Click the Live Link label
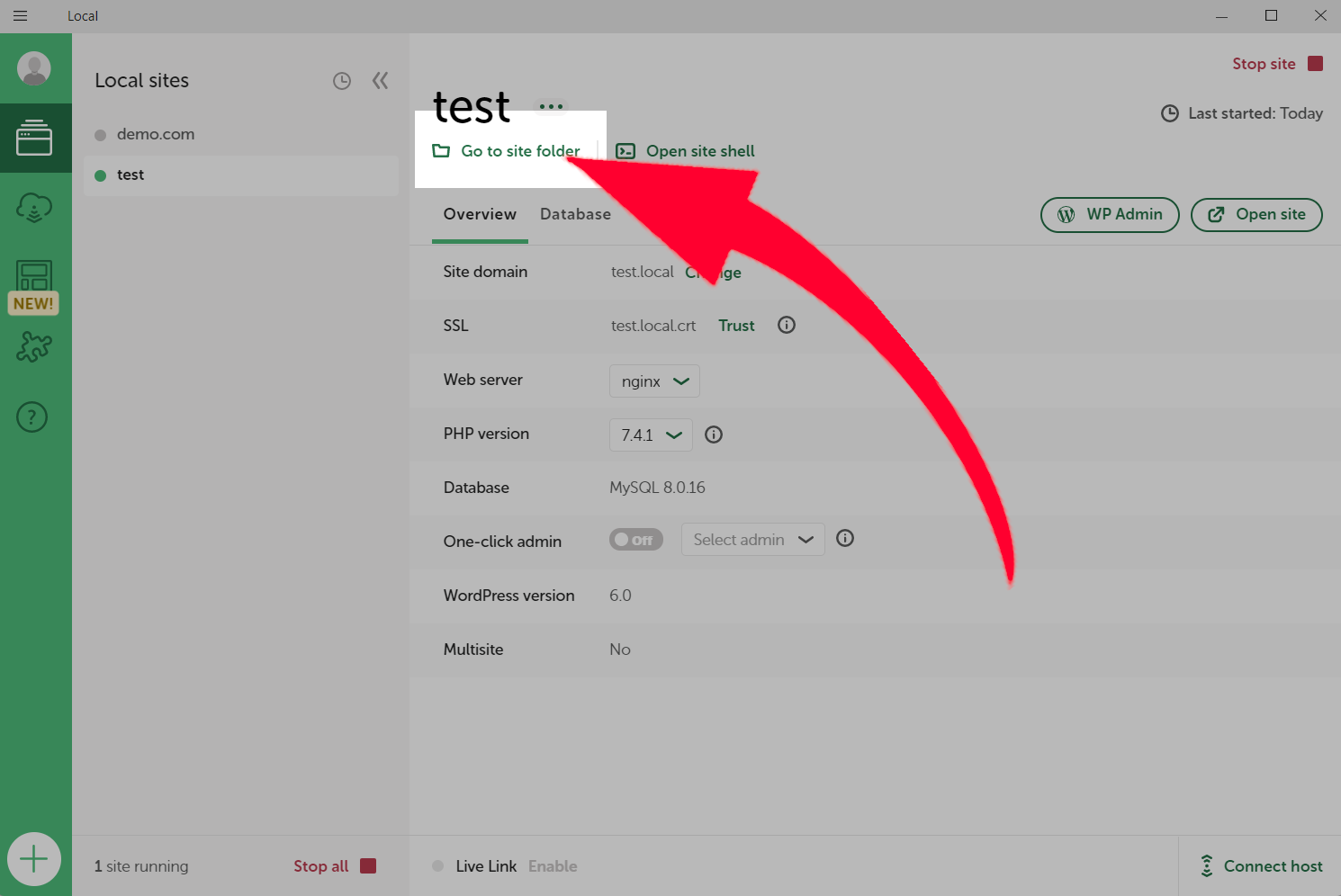This screenshot has width=1341, height=896. tap(486, 866)
